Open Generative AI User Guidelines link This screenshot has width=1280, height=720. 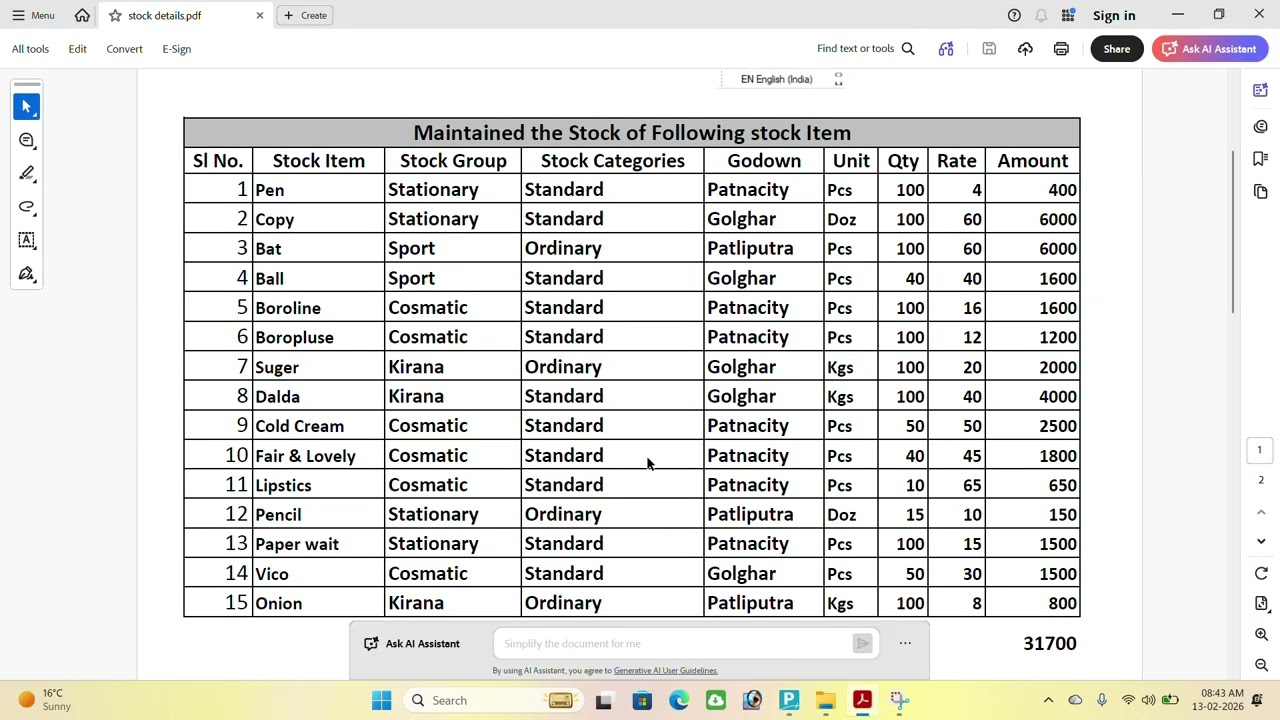665,671
